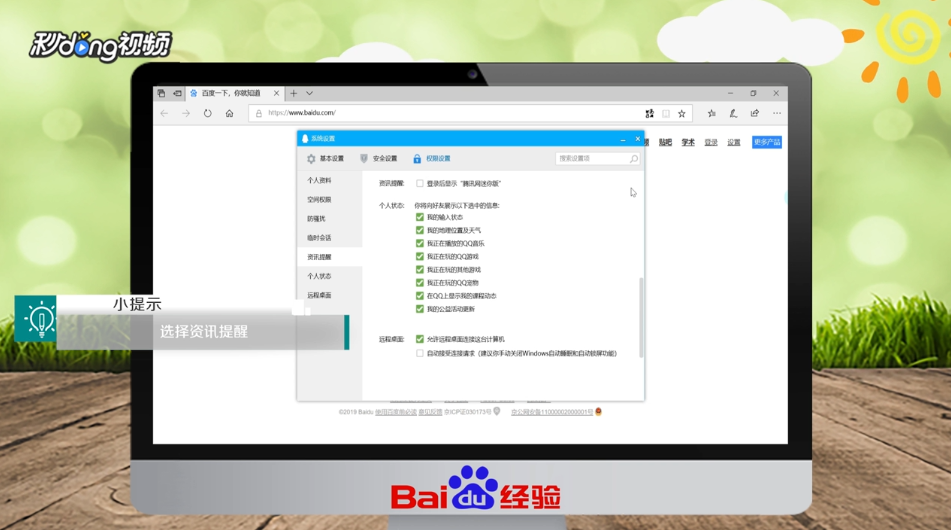The height and width of the screenshot is (530, 951).
Task: Open Baidu 学术 link
Action: (x=688, y=143)
